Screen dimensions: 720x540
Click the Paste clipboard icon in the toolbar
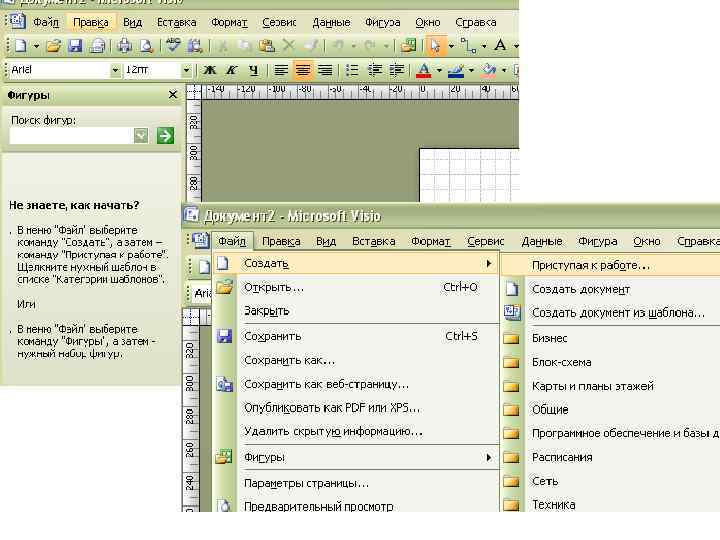(x=266, y=45)
